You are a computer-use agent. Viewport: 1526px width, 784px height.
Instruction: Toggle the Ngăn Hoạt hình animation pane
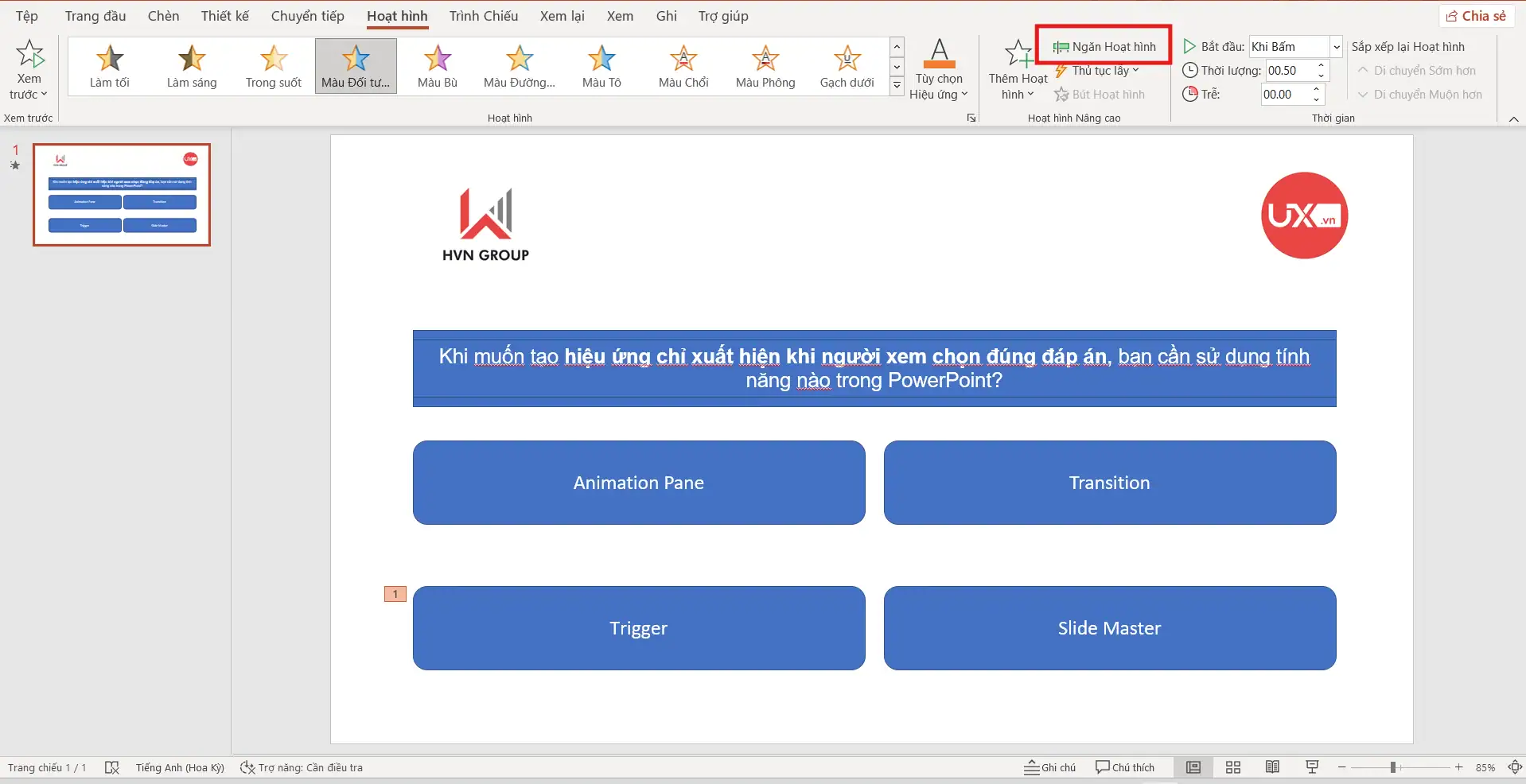tap(1104, 47)
